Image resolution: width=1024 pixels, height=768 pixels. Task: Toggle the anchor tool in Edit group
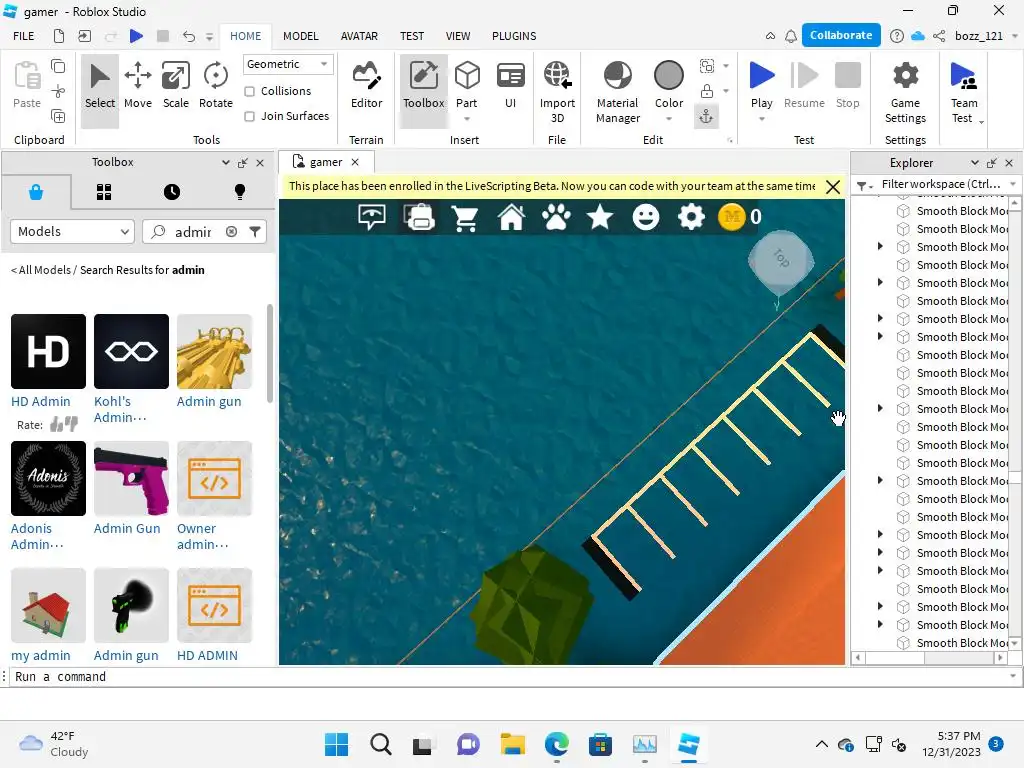707,116
